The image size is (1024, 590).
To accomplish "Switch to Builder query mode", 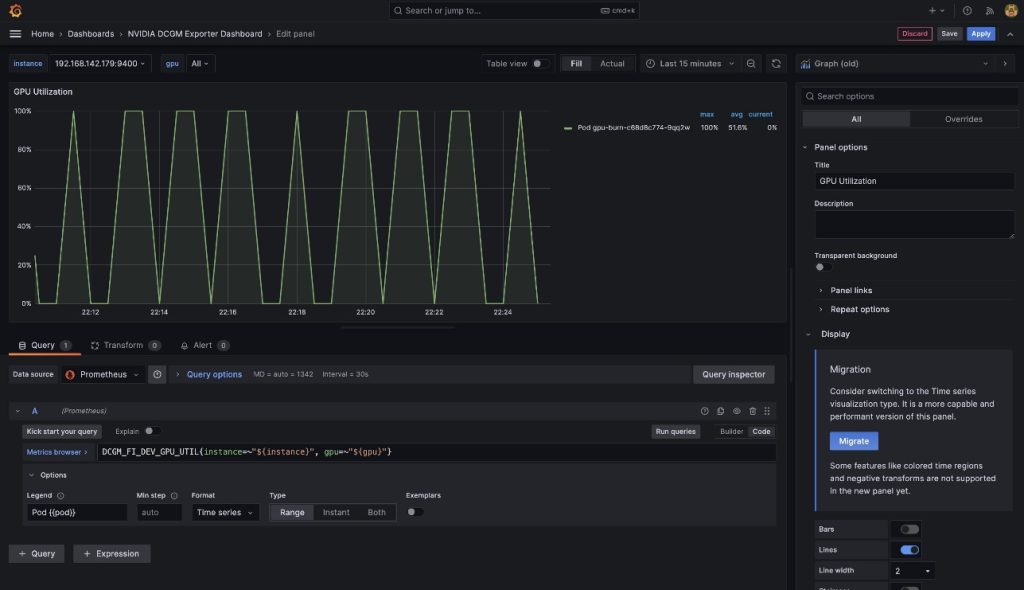I will [x=731, y=432].
